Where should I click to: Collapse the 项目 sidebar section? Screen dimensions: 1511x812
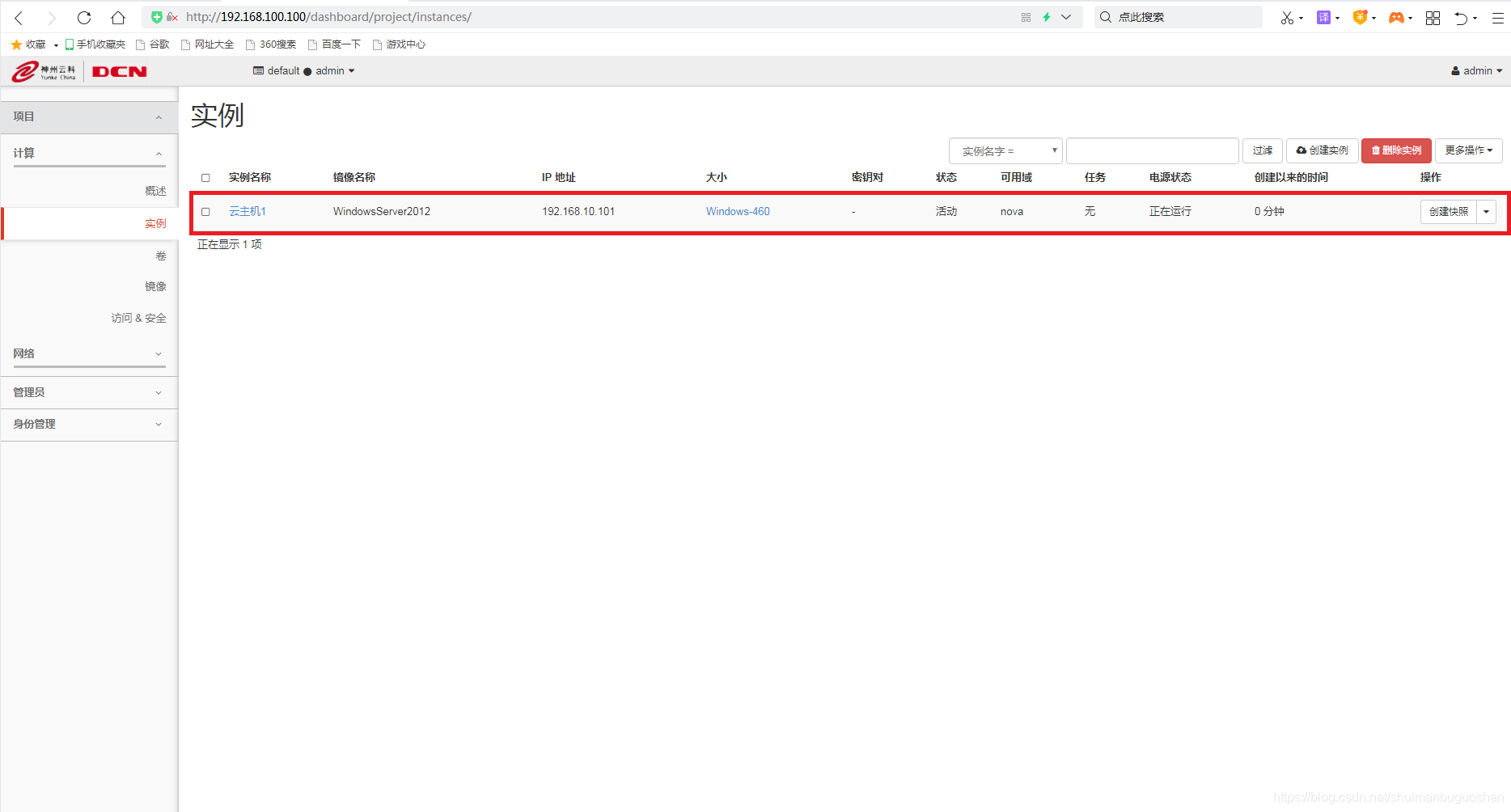pyautogui.click(x=89, y=117)
